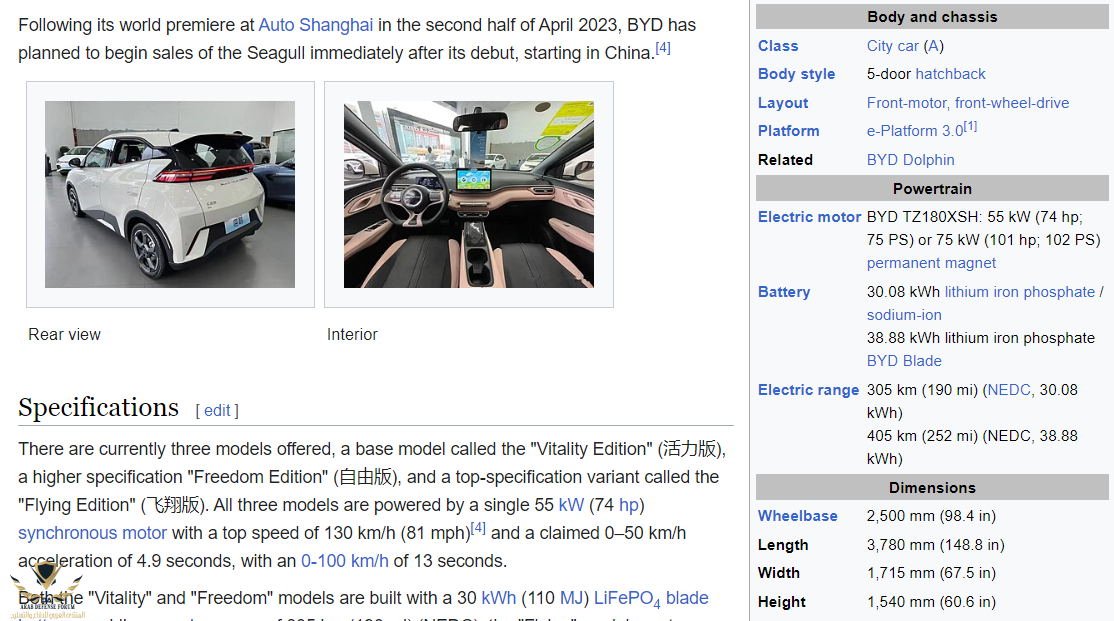The width and height of the screenshot is (1114, 621).
Task: Click the Electric motor infobox label
Action: coord(809,217)
